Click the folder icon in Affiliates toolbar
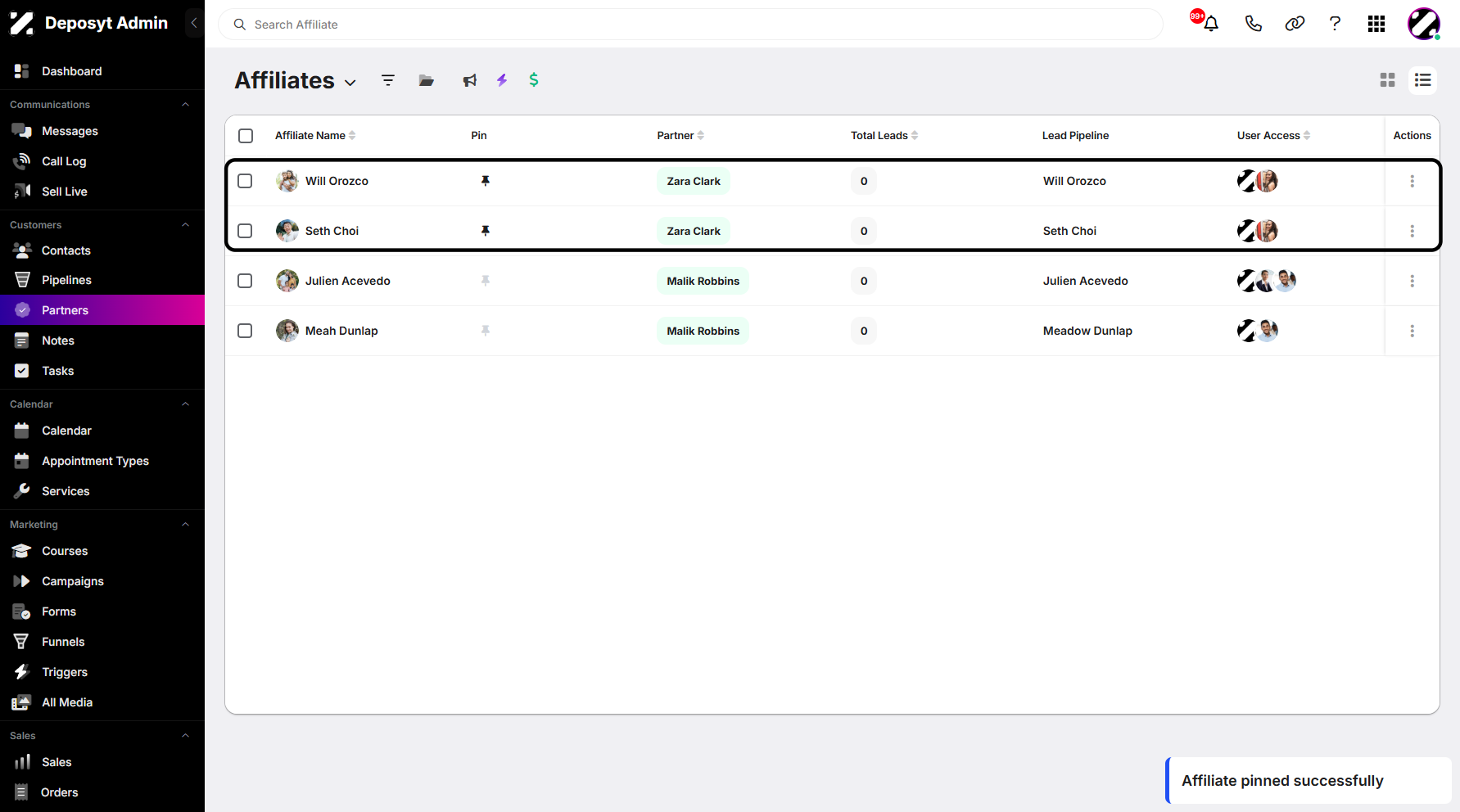1460x812 pixels. 427,80
